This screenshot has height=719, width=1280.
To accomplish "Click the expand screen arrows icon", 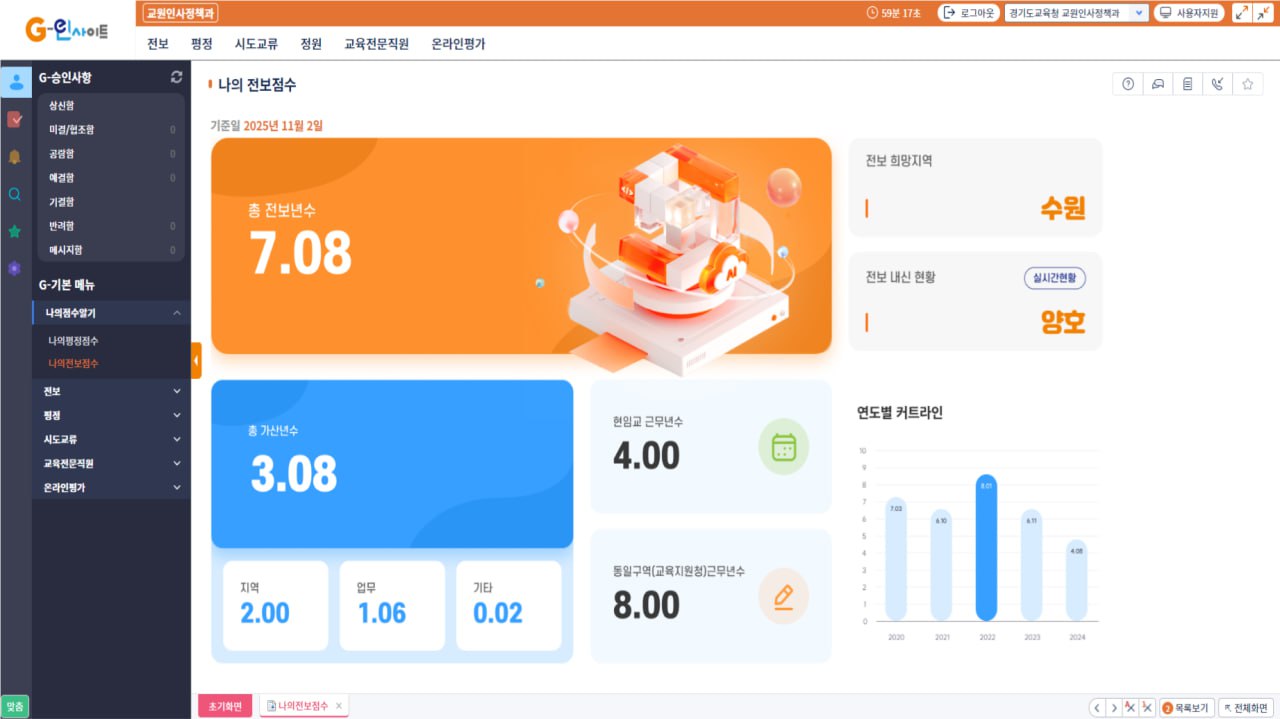I will (x=1242, y=13).
